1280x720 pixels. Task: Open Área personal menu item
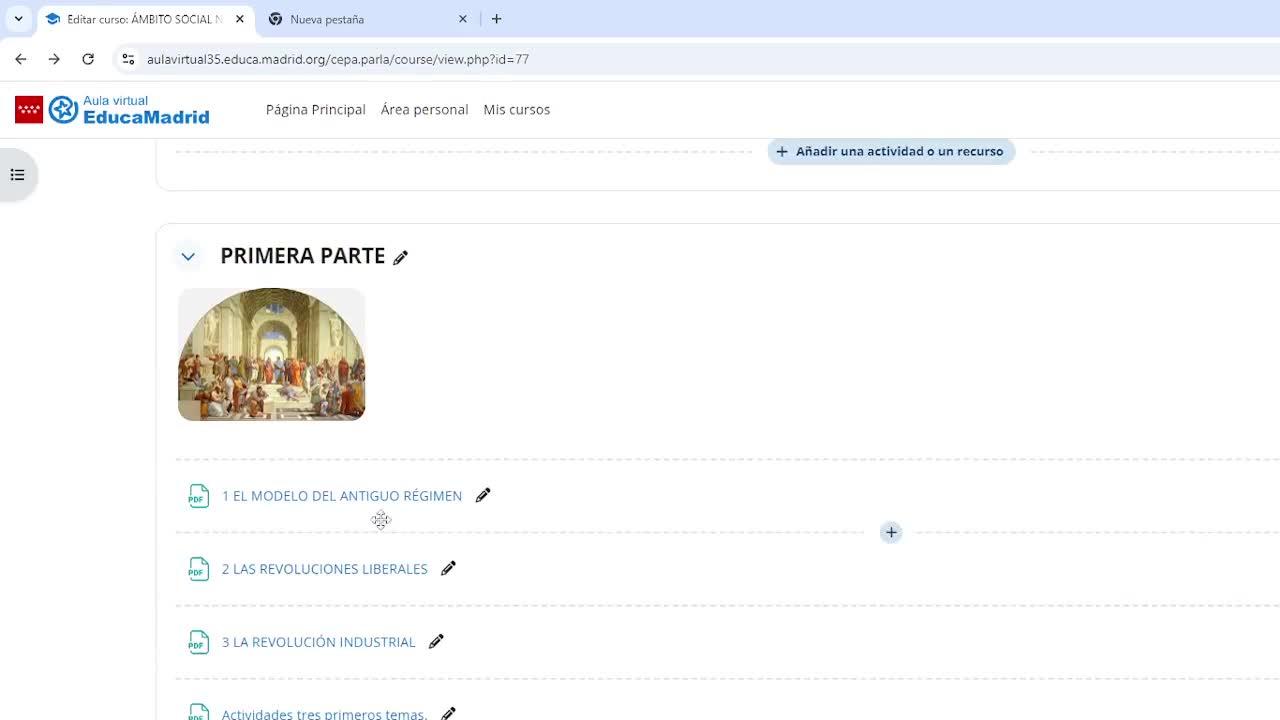pos(424,110)
